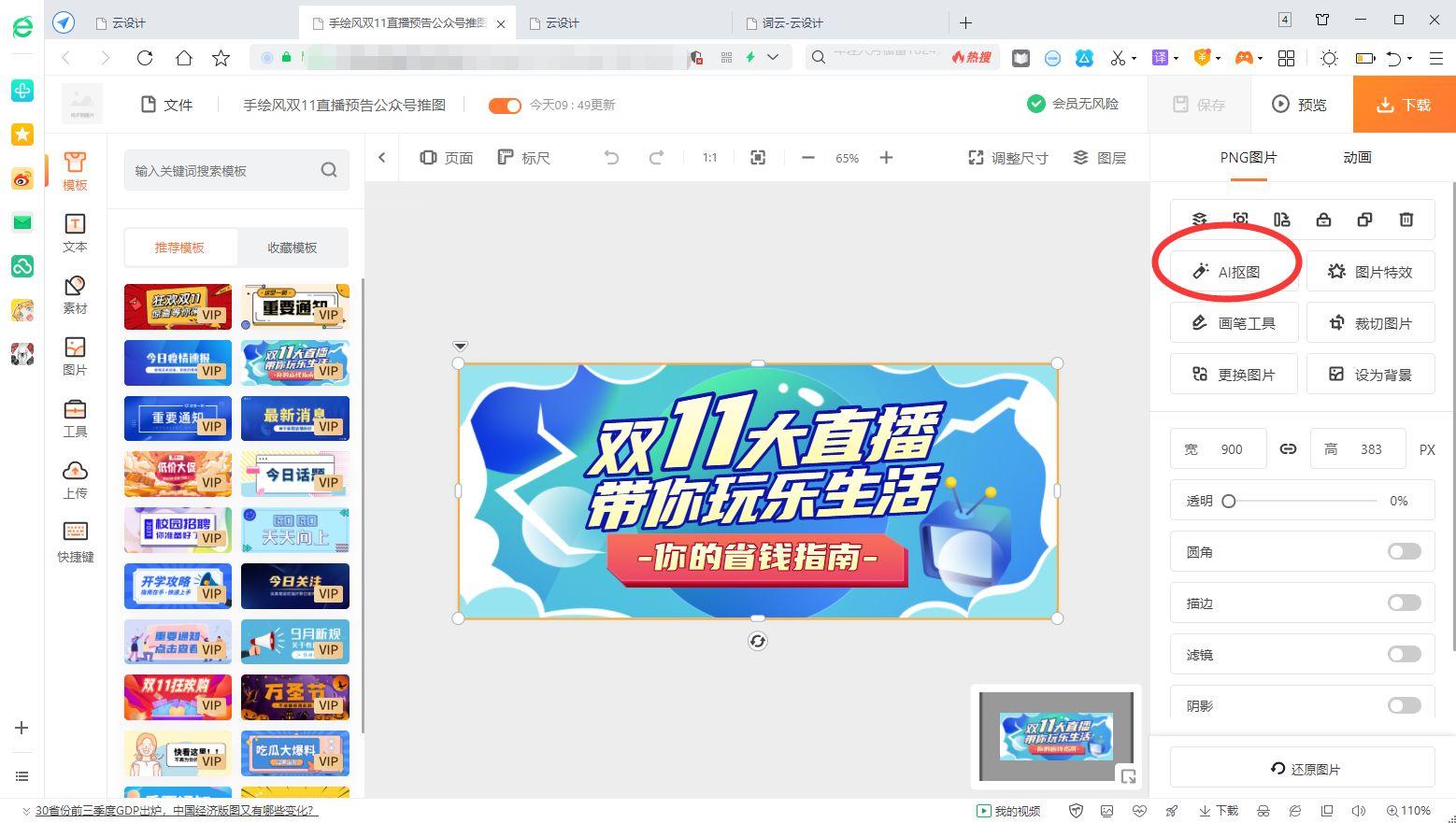Image resolution: width=1456 pixels, height=823 pixels.
Task: Click the fit-to-screen icon beside 1:1
Action: [x=758, y=158]
